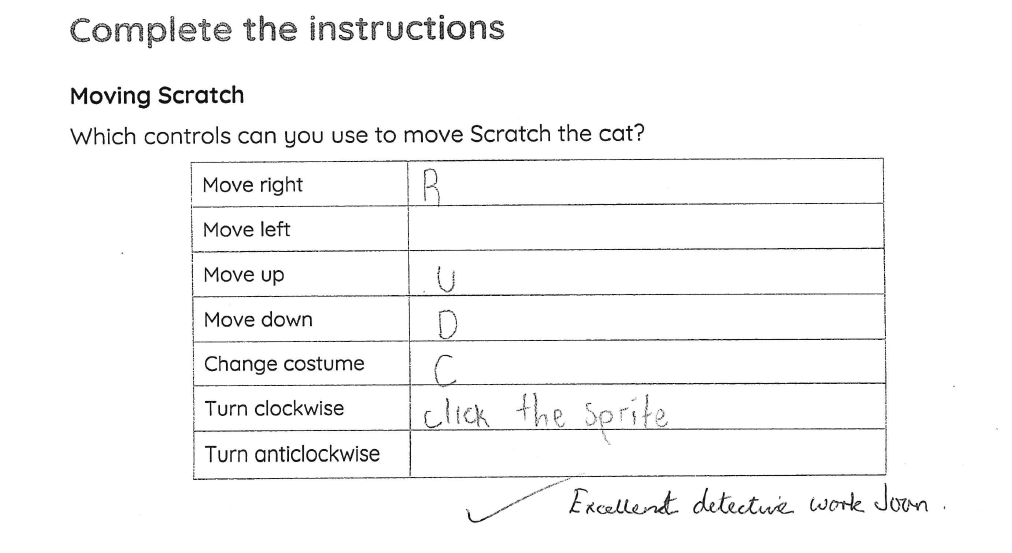Select the handwritten U answer for Move up
This screenshot has height=553, width=1012.
(x=446, y=277)
